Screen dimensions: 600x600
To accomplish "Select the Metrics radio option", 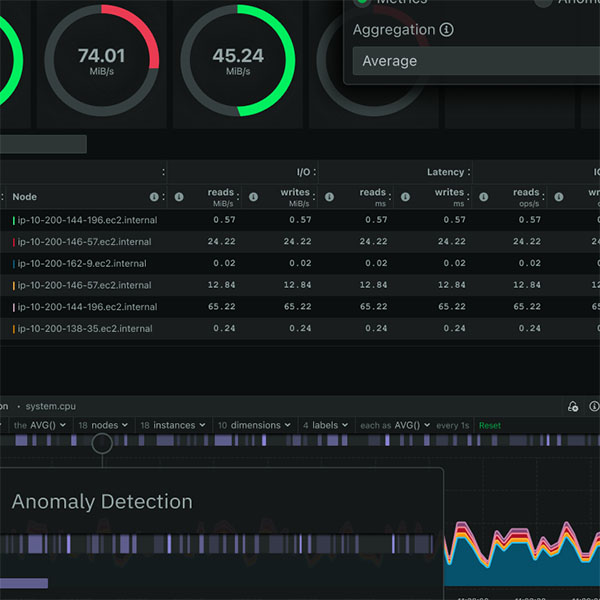I will pyautogui.click(x=361, y=2).
